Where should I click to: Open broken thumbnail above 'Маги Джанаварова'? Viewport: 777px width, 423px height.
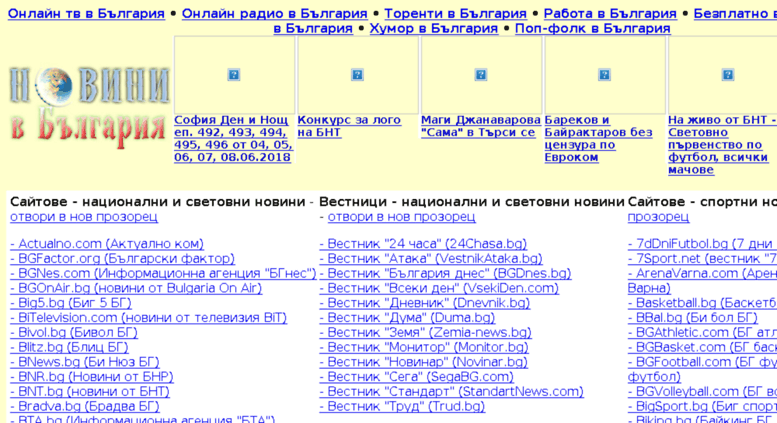pos(481,75)
